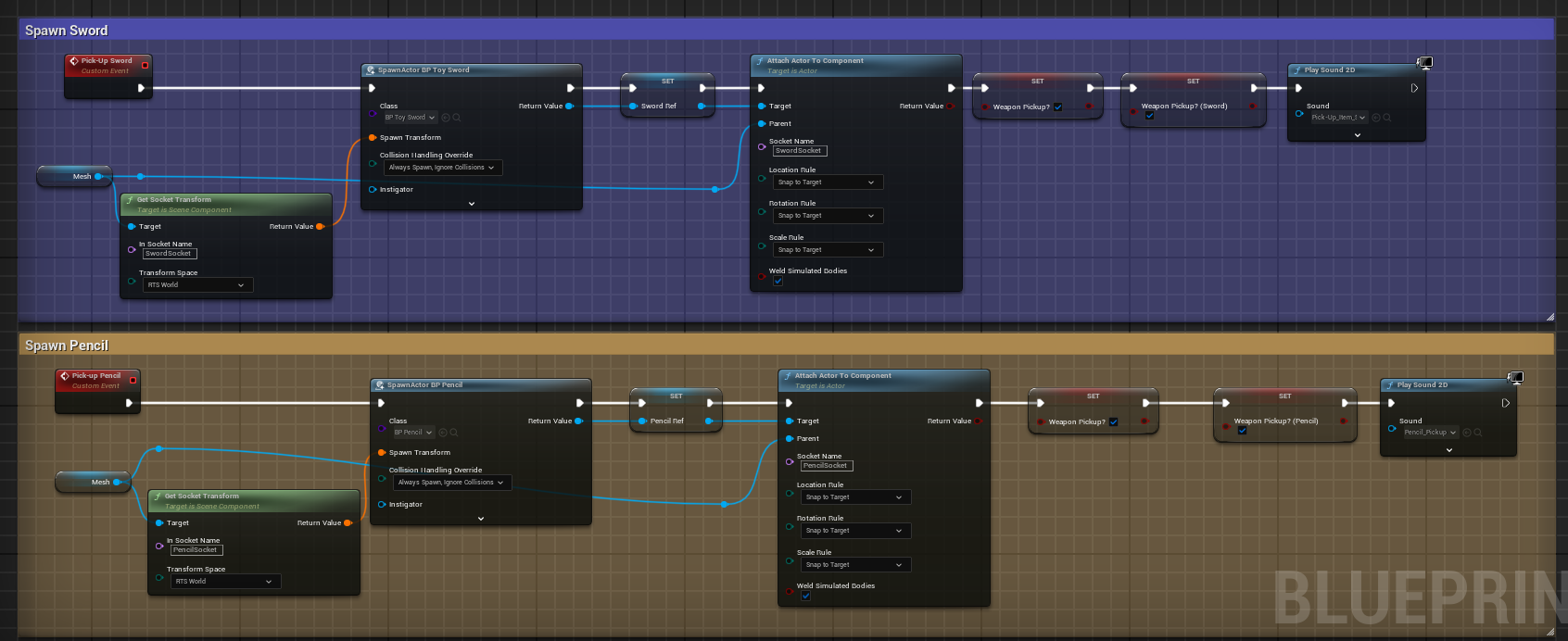Open Collision Handling Override dropdown in BP Pencil spawn
Viewport: 1568px width, 641px height.
click(453, 483)
